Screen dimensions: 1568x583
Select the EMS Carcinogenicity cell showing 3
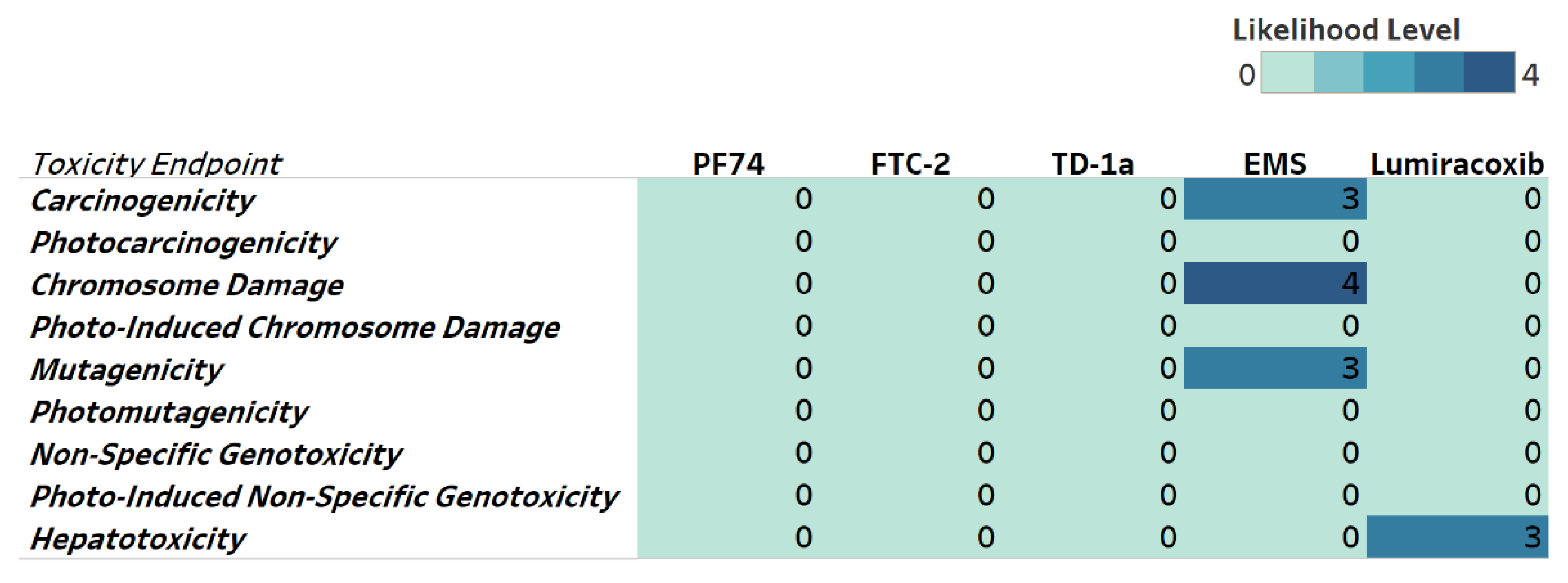click(x=1275, y=199)
